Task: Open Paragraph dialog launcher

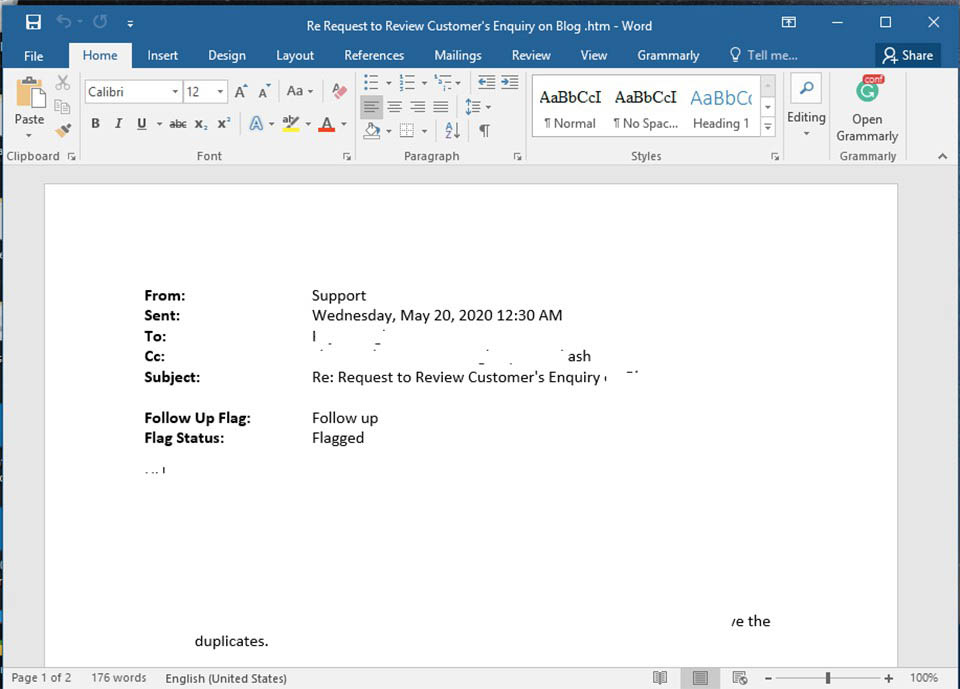Action: (x=517, y=157)
